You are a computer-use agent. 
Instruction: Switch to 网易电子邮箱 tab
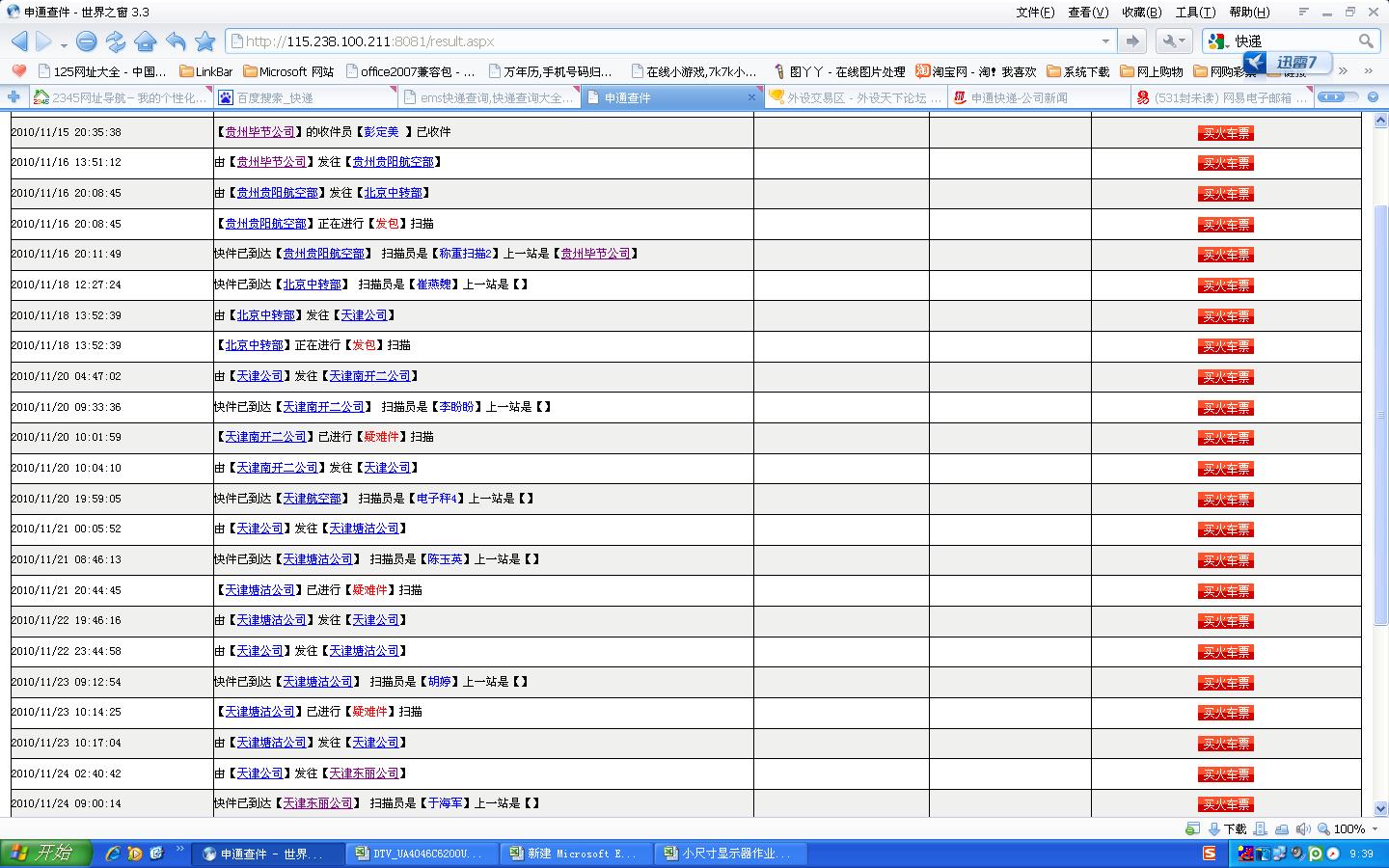click(1223, 97)
